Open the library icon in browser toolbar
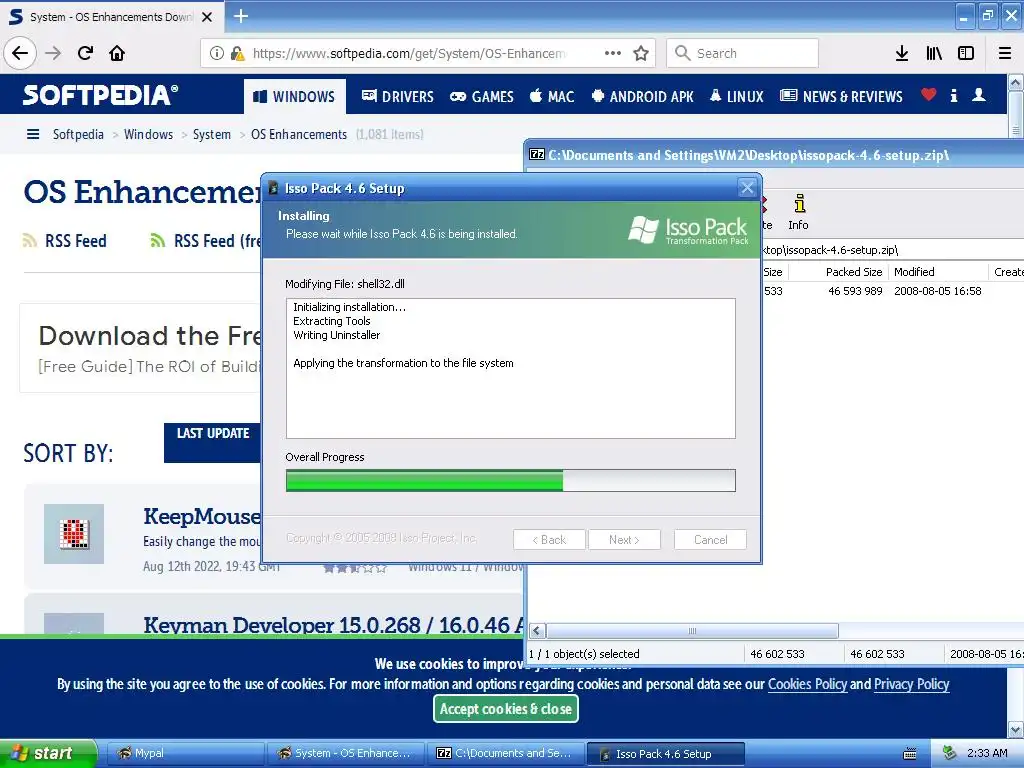Screen dimensions: 1024x768 pos(934,53)
